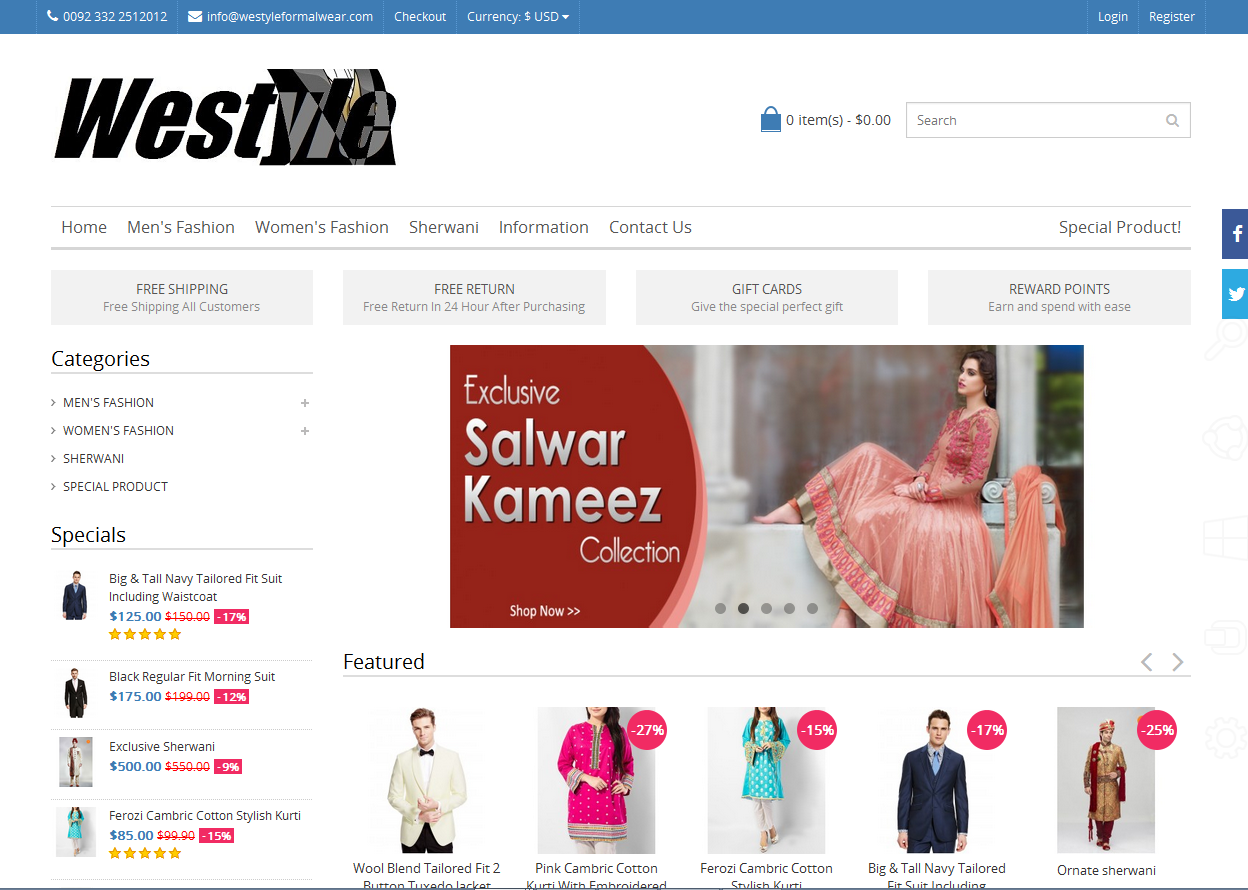
Task: Select the third banner slide dot
Action: (x=766, y=608)
